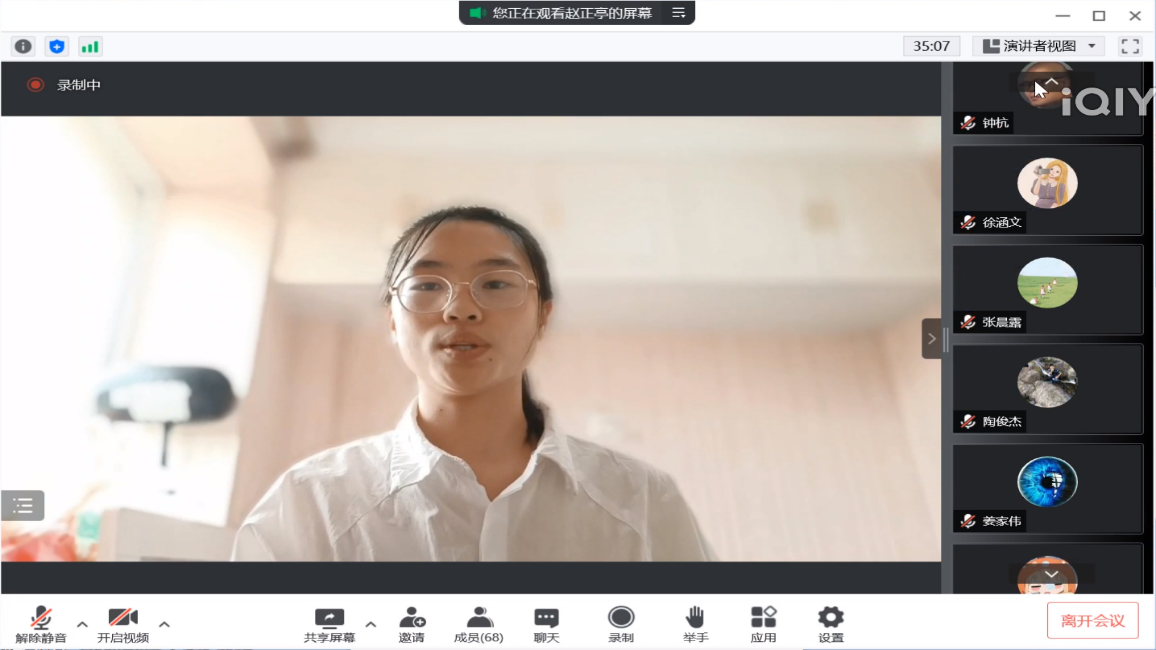Turn on camera with 开启视频

click(x=123, y=623)
